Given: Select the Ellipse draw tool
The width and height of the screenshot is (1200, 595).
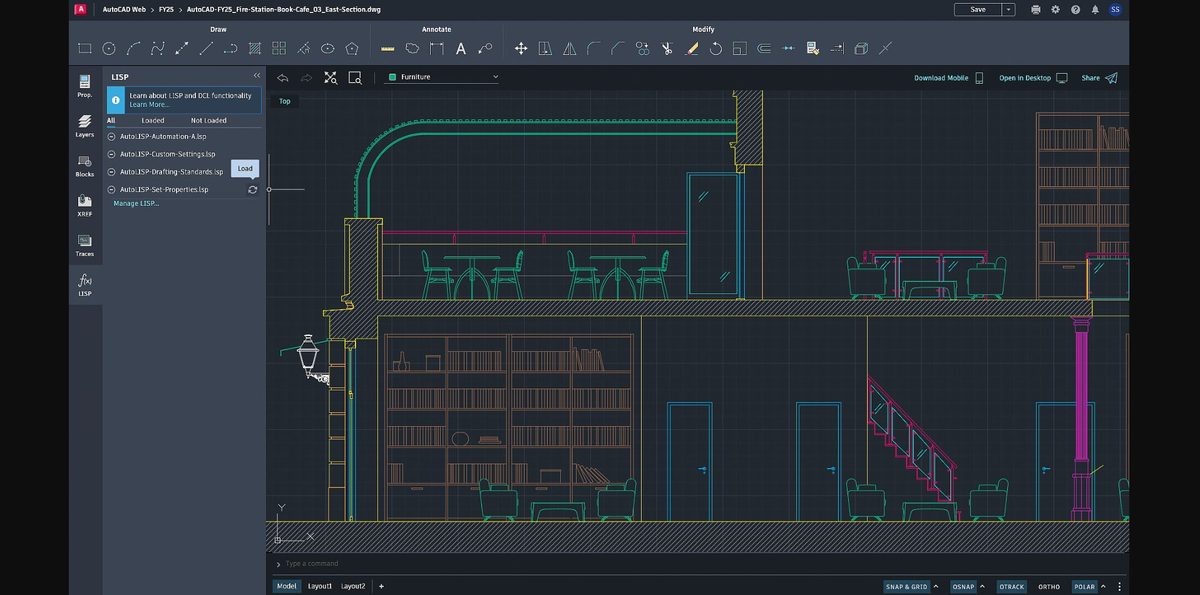Looking at the screenshot, I should pos(328,48).
